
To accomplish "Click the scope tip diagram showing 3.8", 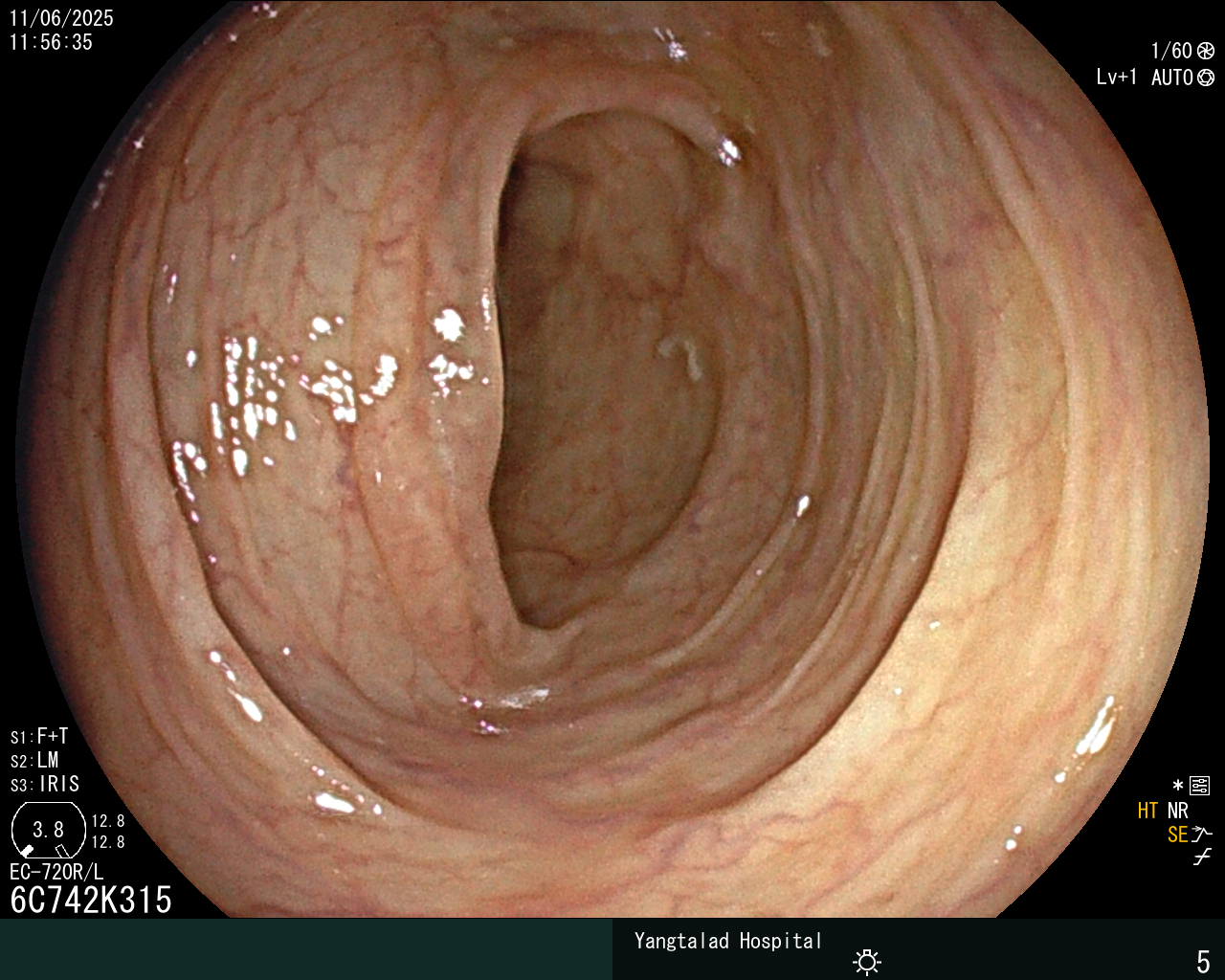I will point(49,830).
